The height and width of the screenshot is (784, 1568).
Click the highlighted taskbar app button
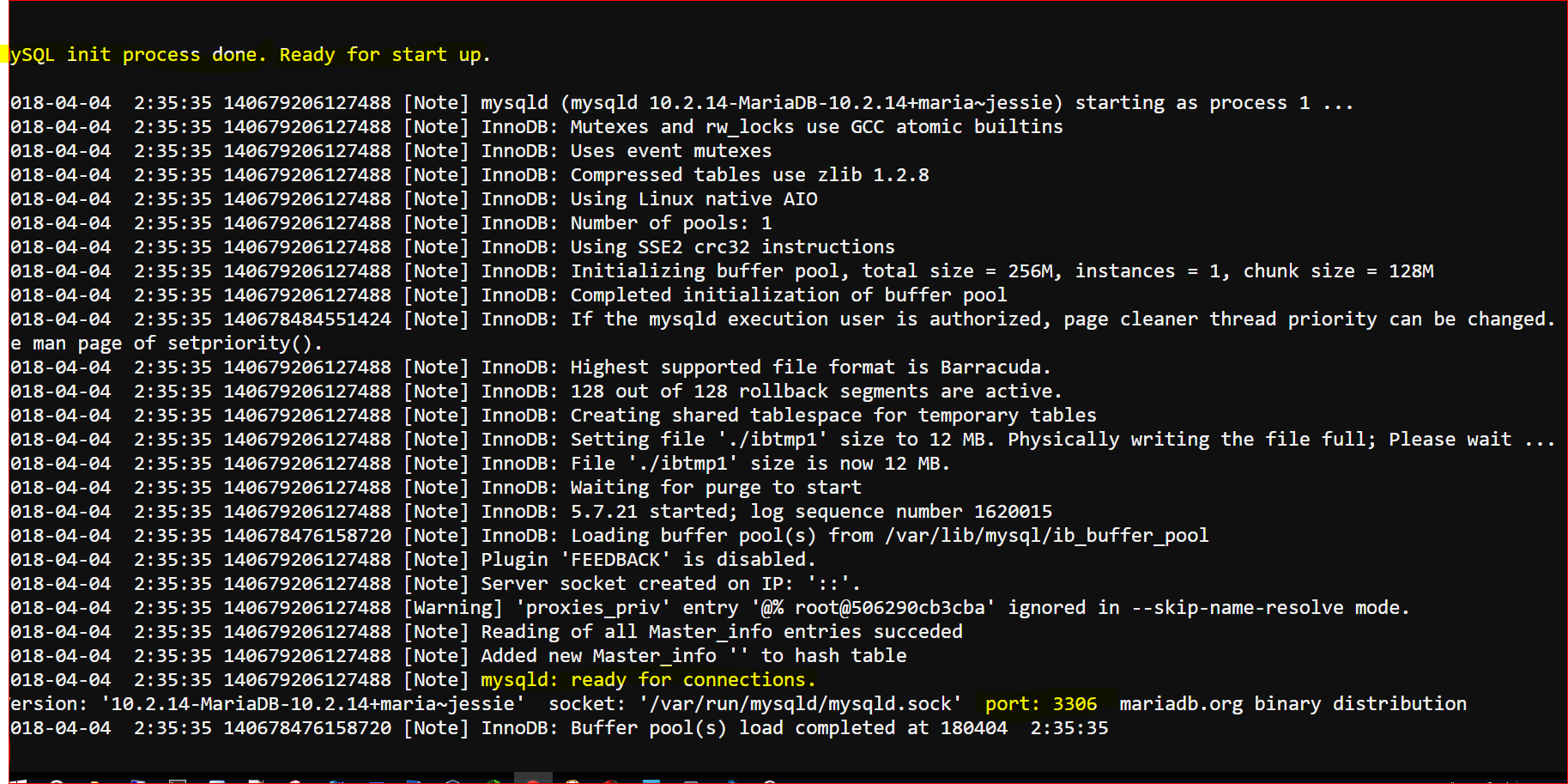[x=533, y=778]
